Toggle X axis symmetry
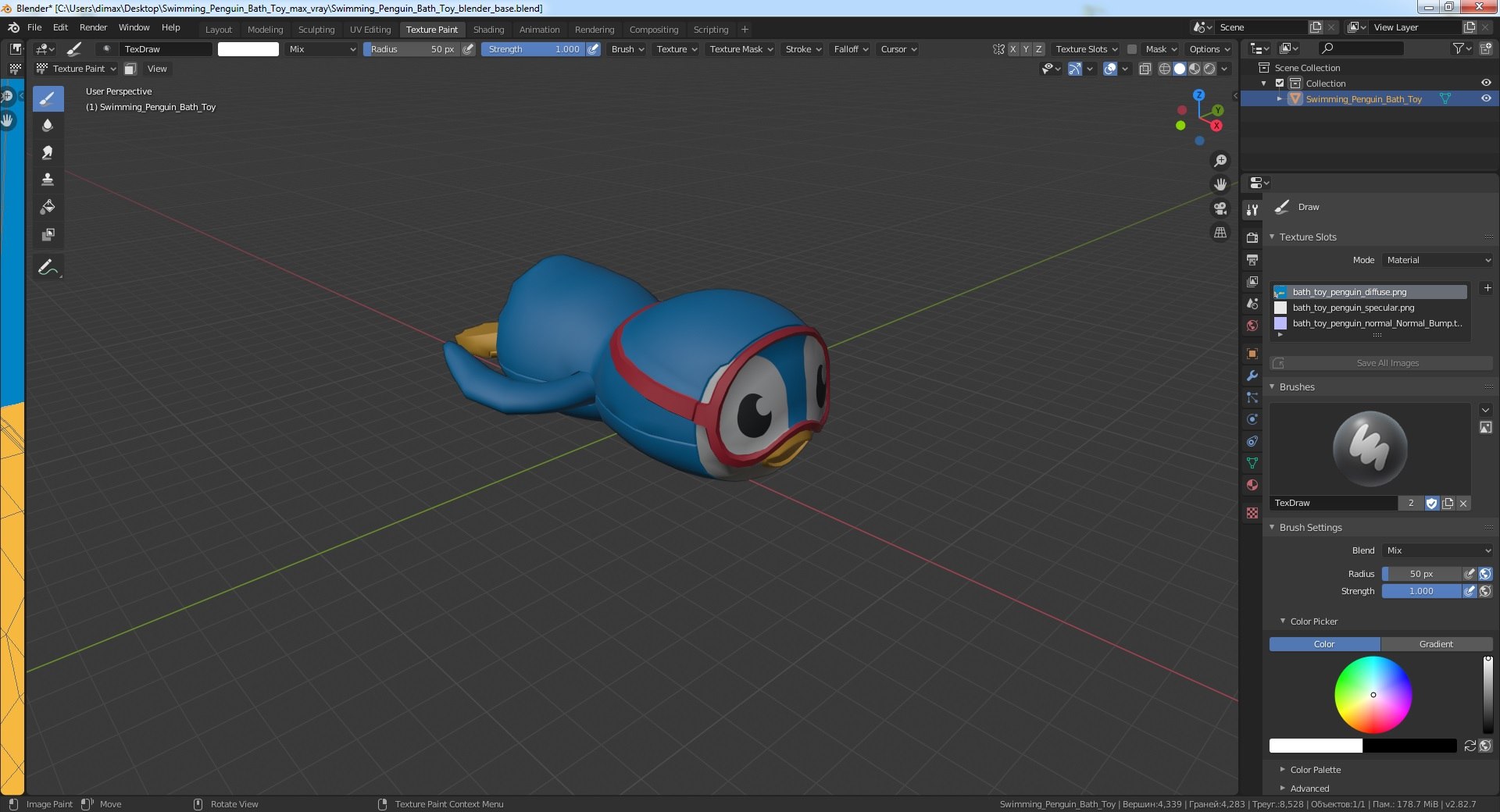Screen dimensions: 1500x812 click(x=1013, y=49)
